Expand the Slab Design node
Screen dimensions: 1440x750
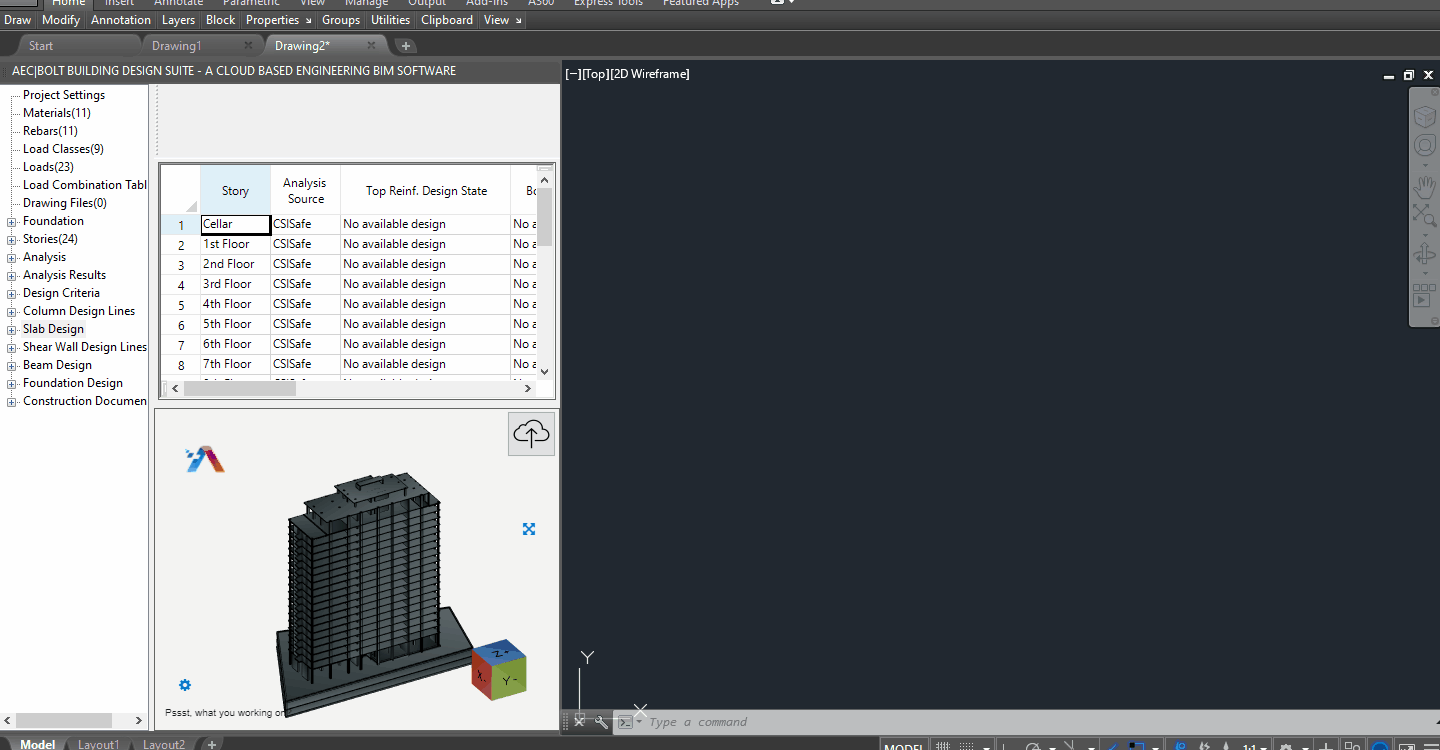[12, 330]
